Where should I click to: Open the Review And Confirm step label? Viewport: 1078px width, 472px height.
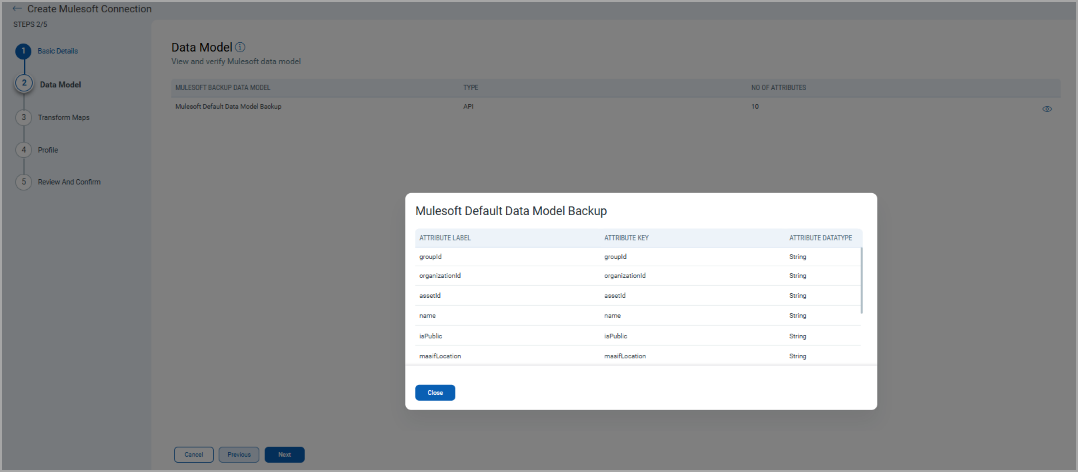point(69,182)
